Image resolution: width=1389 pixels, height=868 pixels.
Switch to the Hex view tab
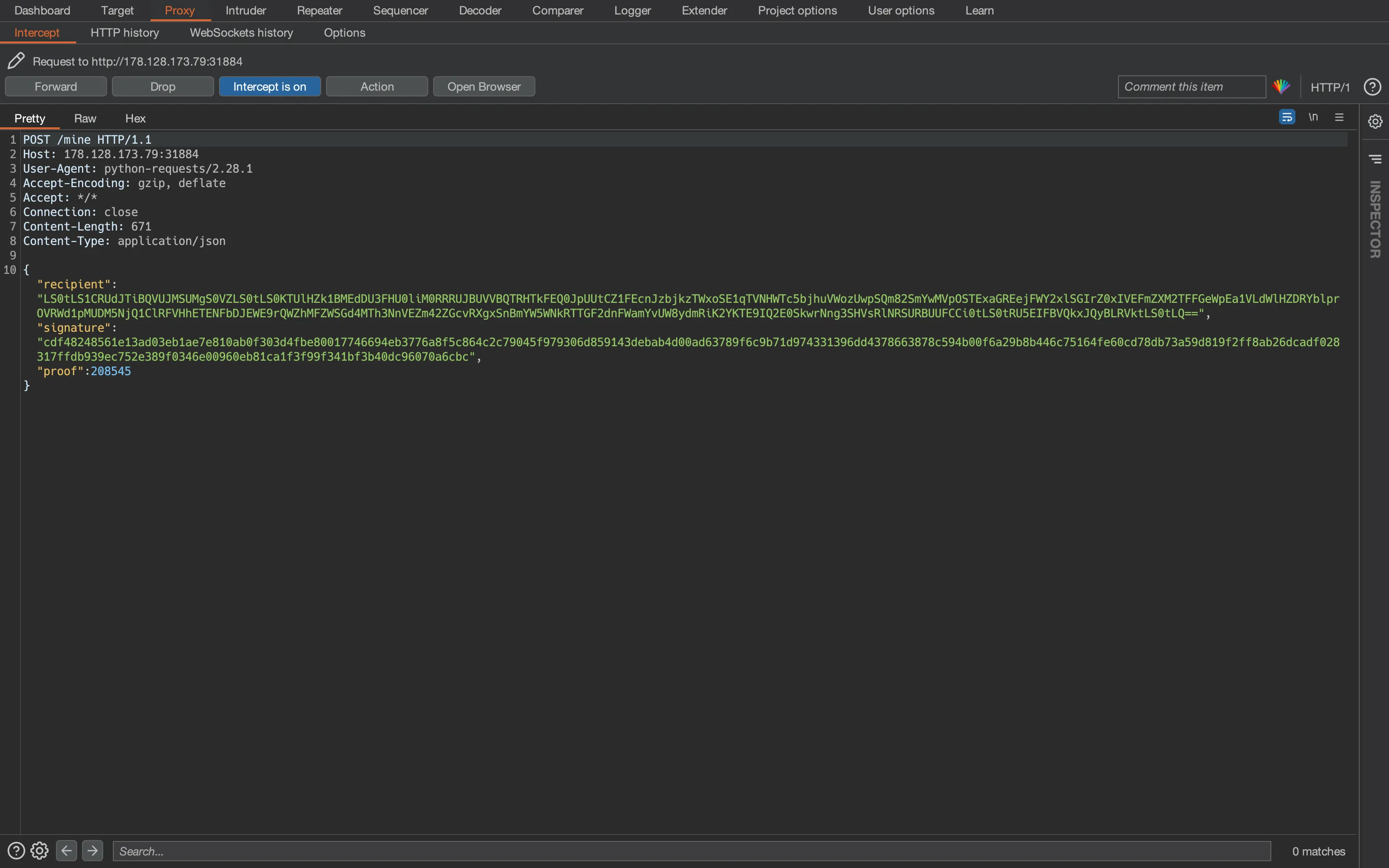[x=136, y=118]
